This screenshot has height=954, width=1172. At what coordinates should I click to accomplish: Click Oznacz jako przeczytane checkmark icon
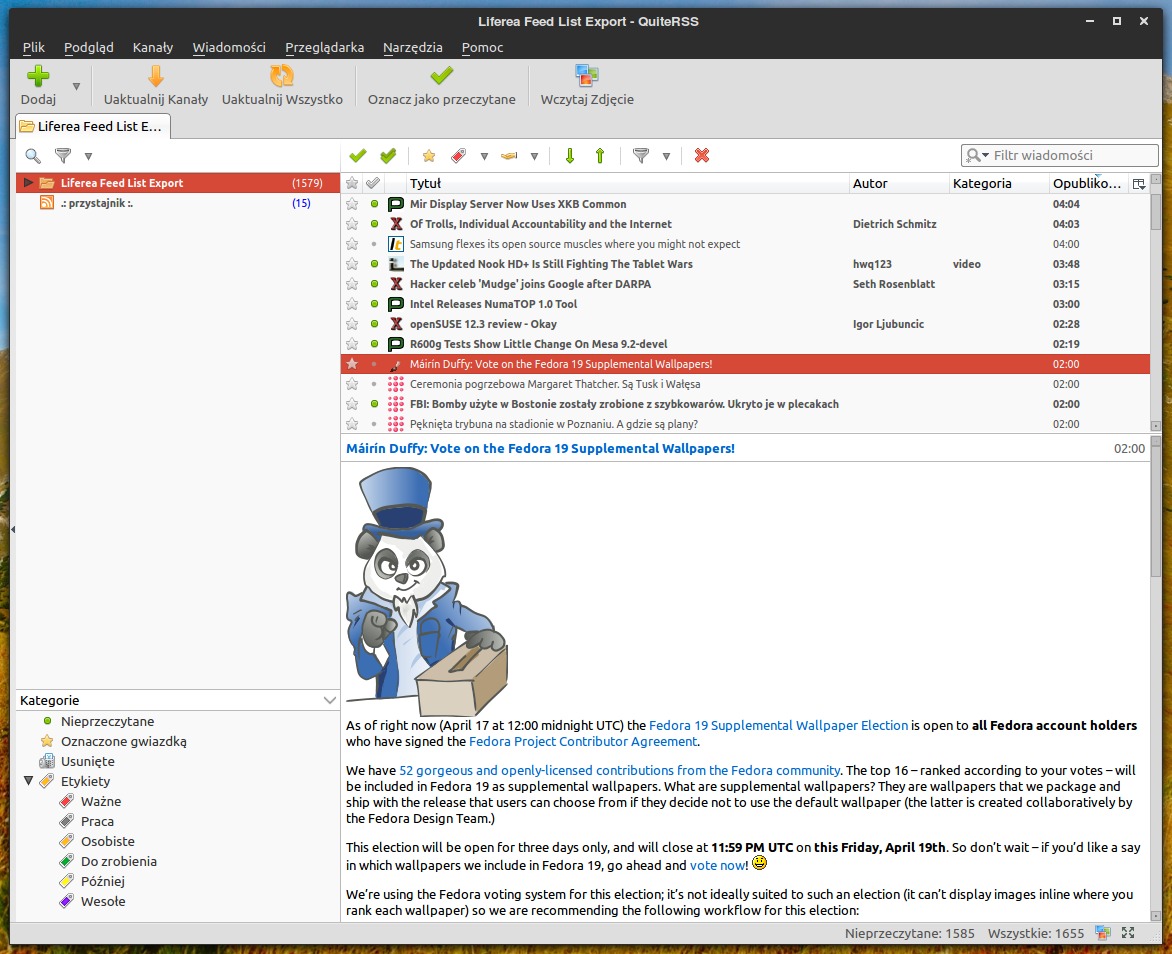pyautogui.click(x=442, y=76)
